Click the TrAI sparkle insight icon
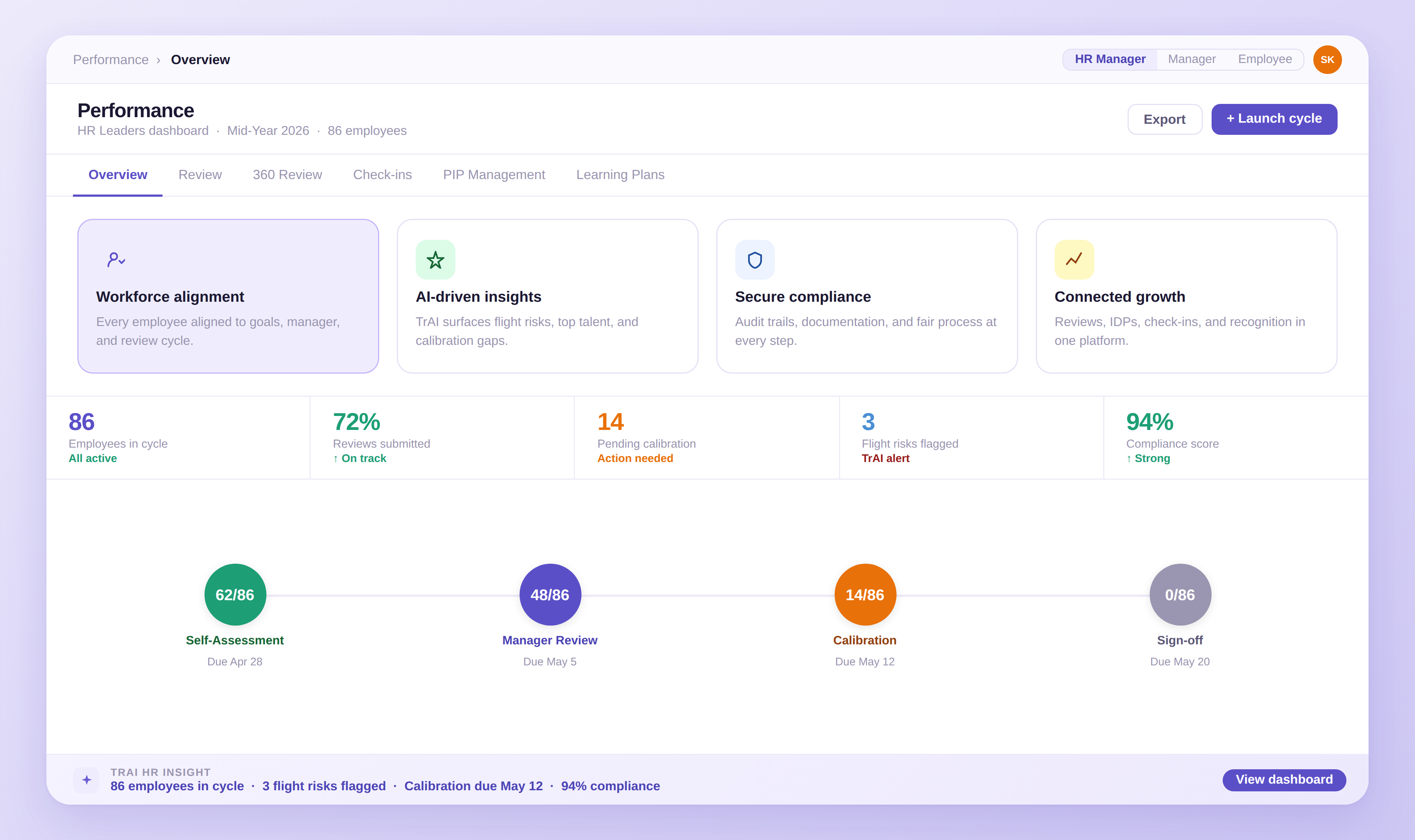This screenshot has width=1415, height=840. point(86,780)
